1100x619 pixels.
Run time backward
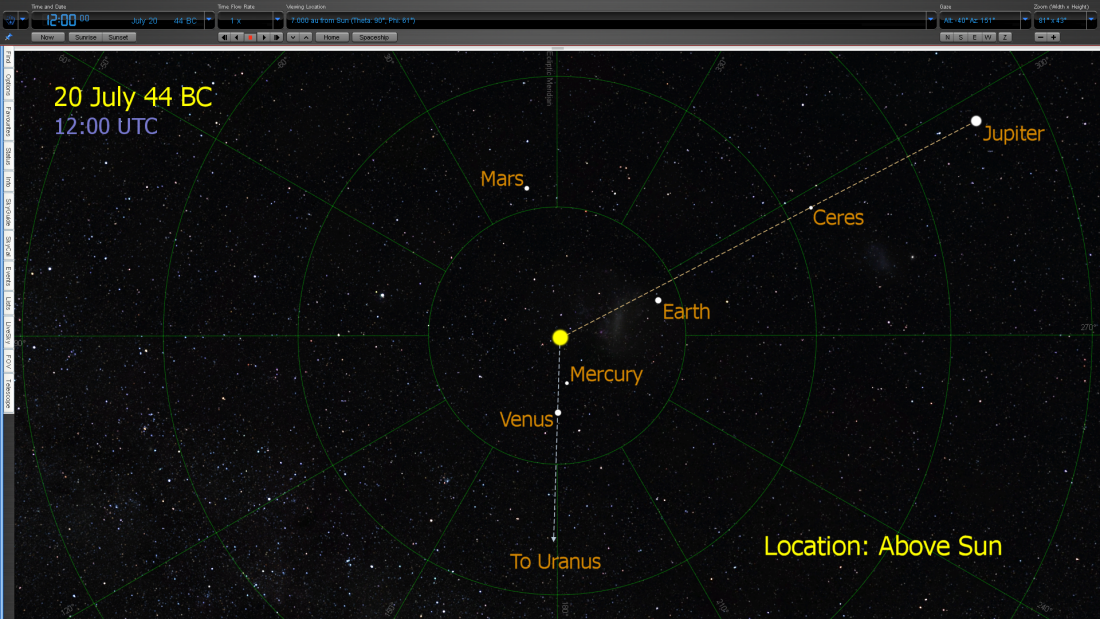pos(237,37)
